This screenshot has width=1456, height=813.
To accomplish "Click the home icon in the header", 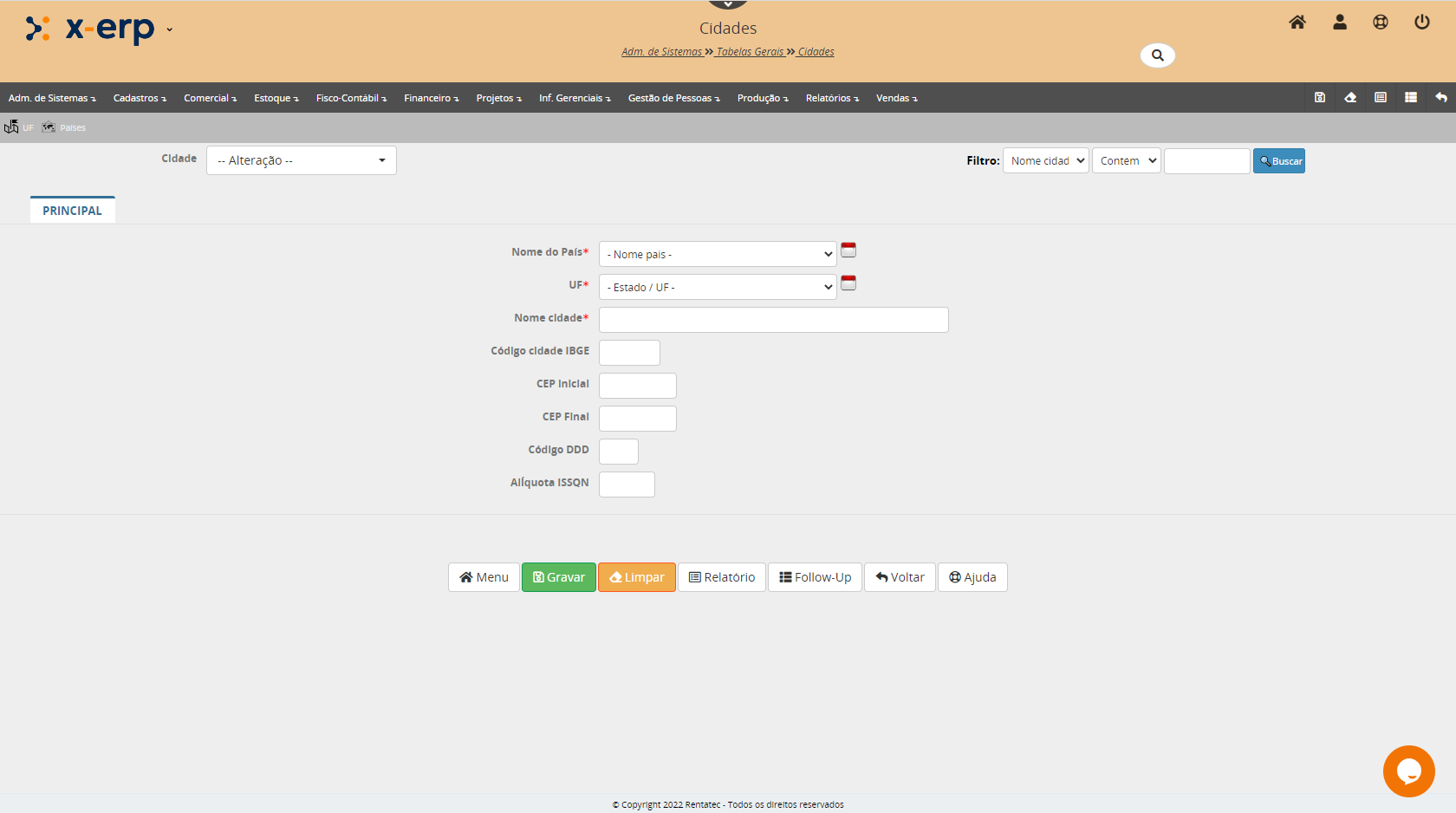I will click(x=1297, y=23).
